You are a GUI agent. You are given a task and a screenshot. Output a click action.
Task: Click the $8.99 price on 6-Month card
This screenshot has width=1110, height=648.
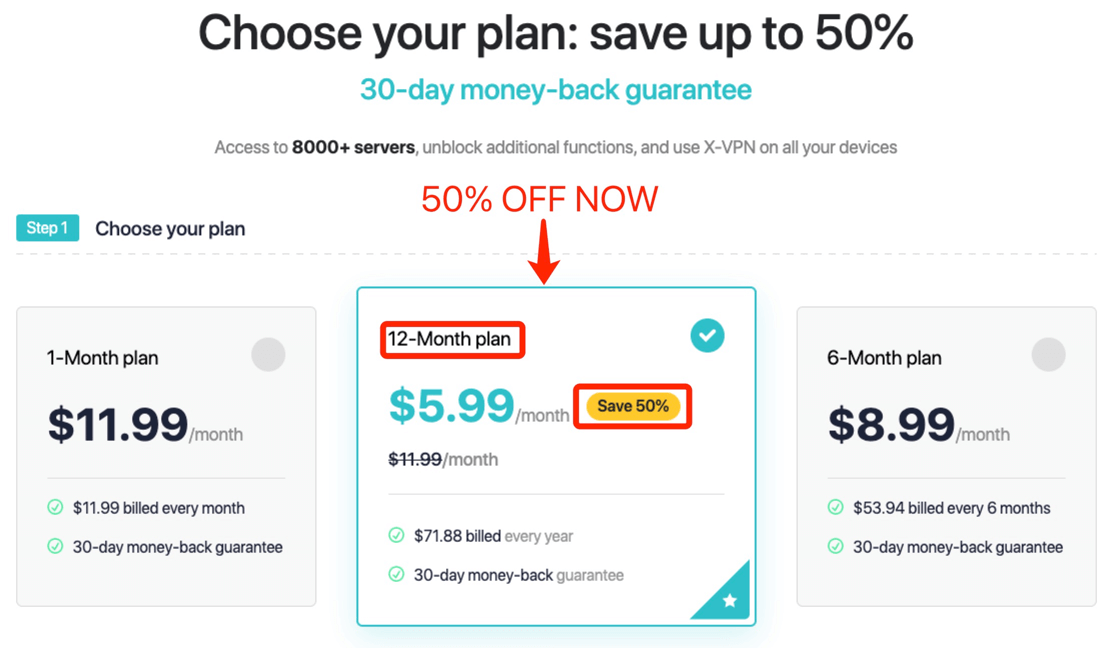point(891,425)
